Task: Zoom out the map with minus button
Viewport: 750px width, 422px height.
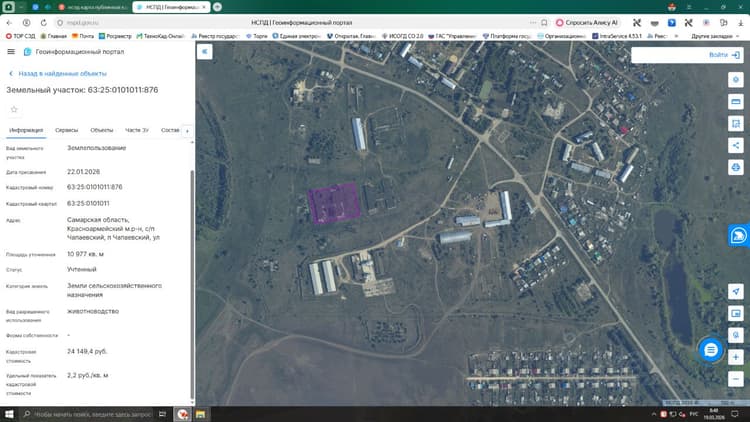Action: click(736, 379)
